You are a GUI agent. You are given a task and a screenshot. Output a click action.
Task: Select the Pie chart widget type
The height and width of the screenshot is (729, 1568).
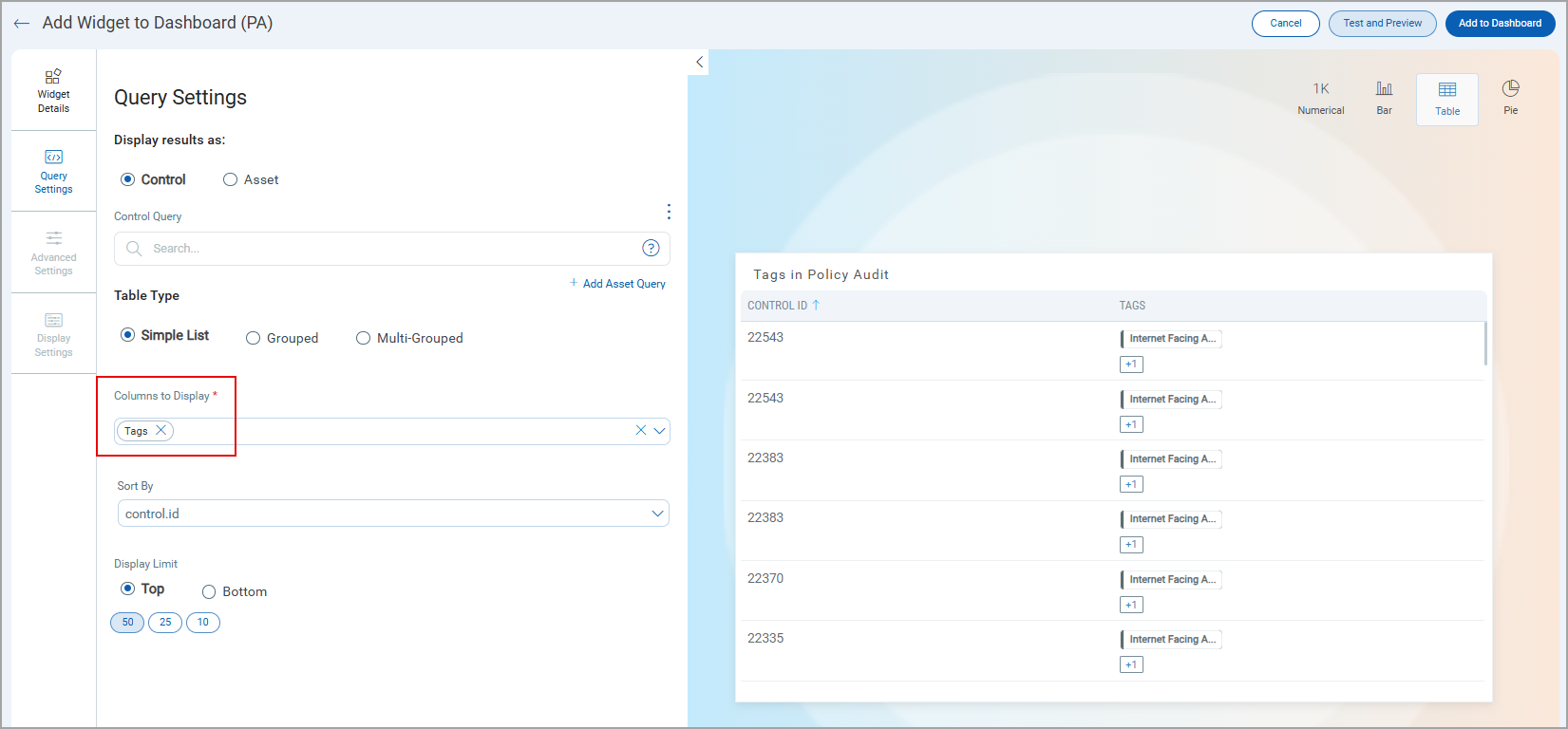click(x=1511, y=98)
